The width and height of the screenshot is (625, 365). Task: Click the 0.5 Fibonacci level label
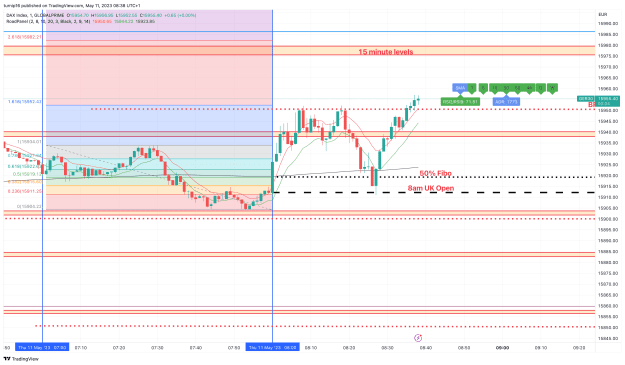click(x=27, y=174)
